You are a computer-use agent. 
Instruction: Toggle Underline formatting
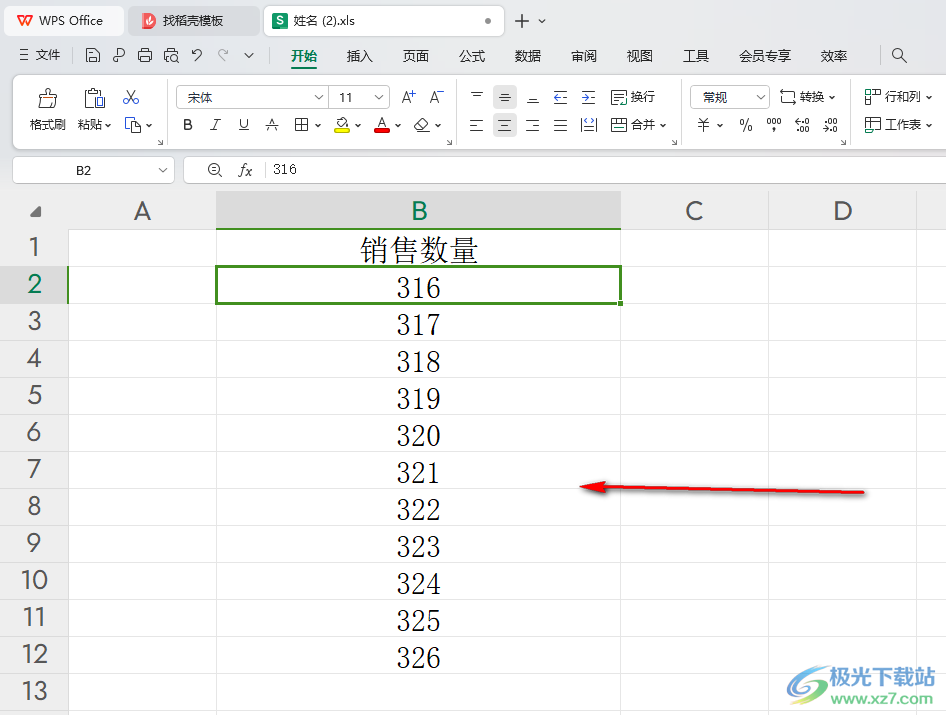243,125
